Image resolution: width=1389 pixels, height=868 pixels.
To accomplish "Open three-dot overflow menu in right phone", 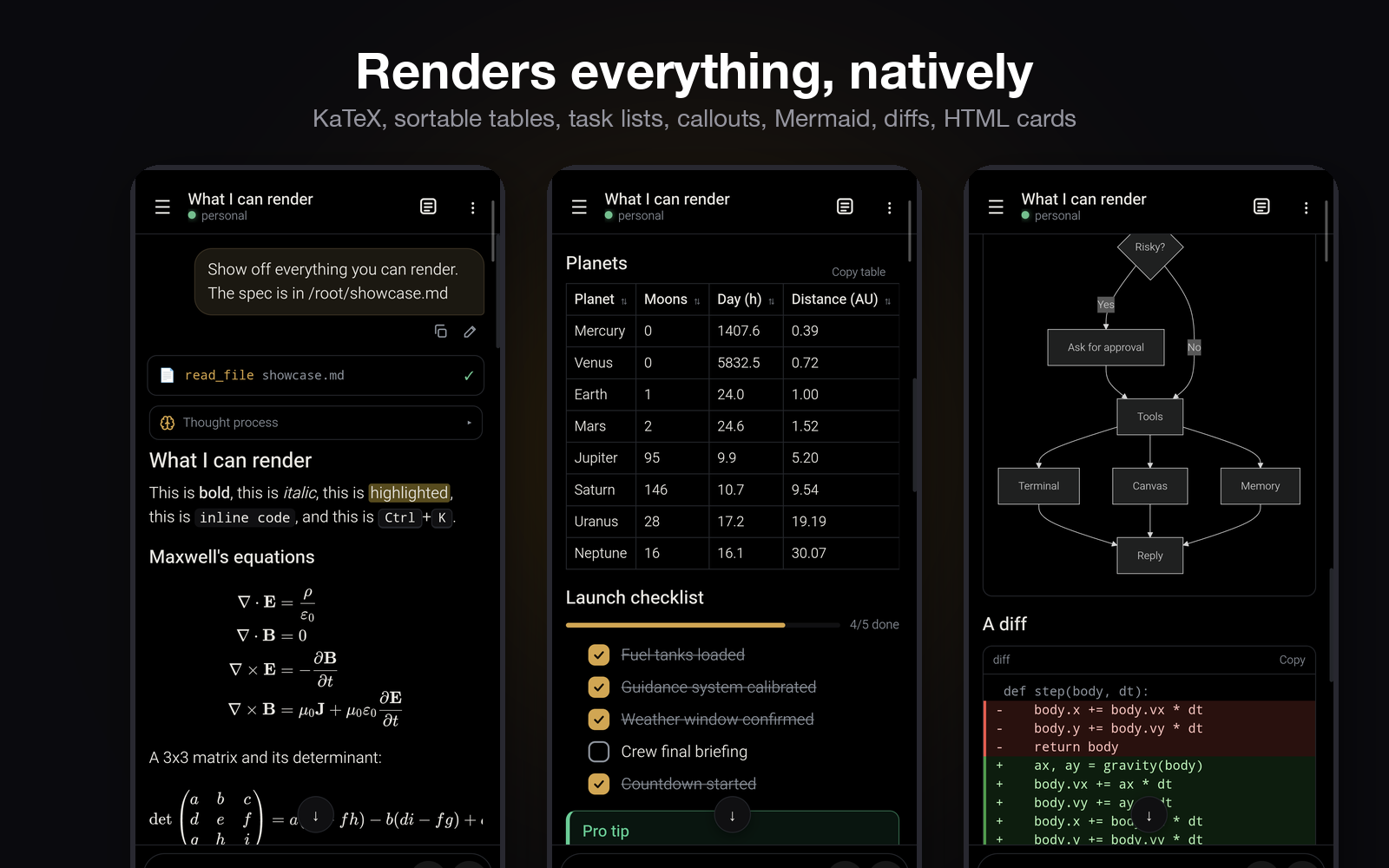I will pos(1306,208).
